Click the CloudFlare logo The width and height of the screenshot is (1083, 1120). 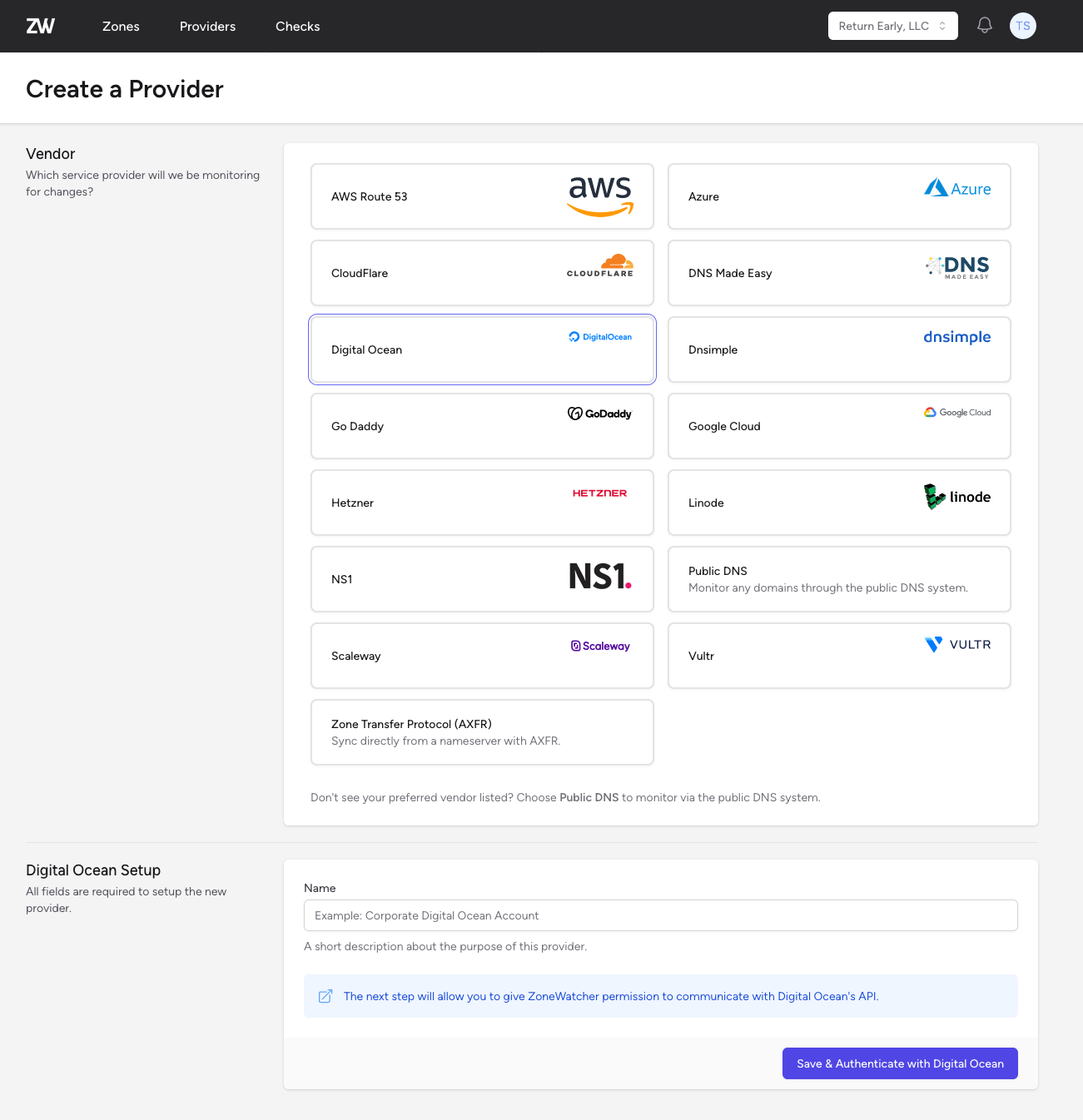pyautogui.click(x=599, y=265)
